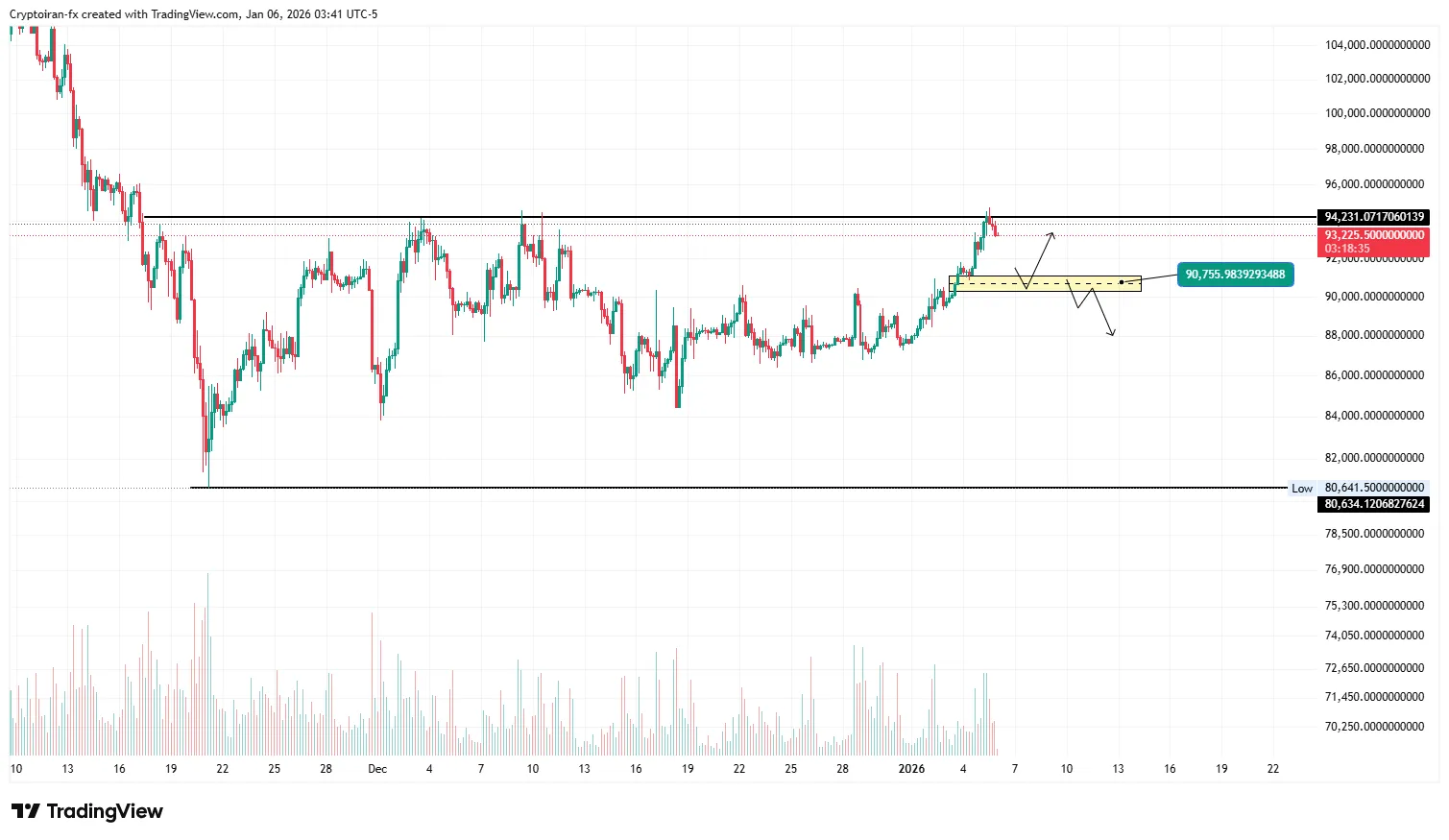
Task: Click the TradingView logo at bottom
Action: (x=87, y=811)
